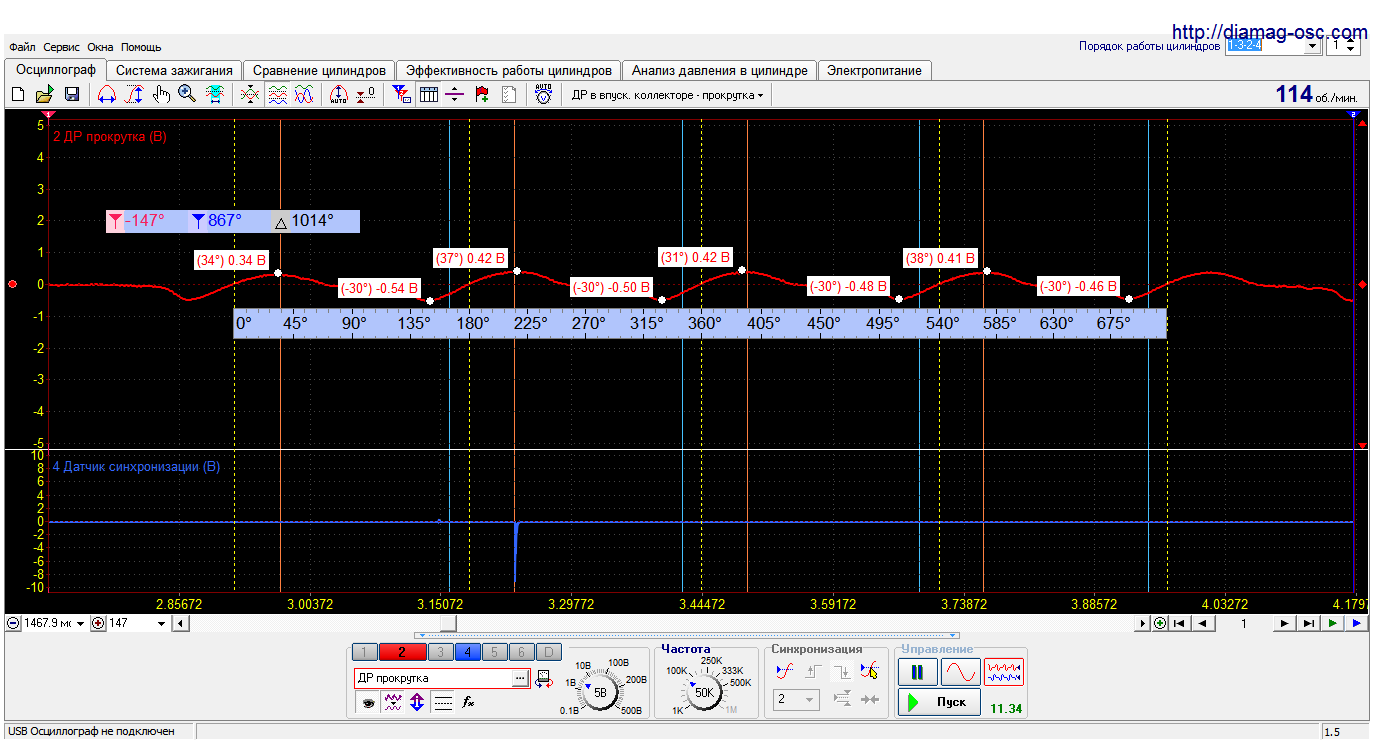Toggle channel 5 button
Screen dimensions: 1382x744
click(x=494, y=653)
